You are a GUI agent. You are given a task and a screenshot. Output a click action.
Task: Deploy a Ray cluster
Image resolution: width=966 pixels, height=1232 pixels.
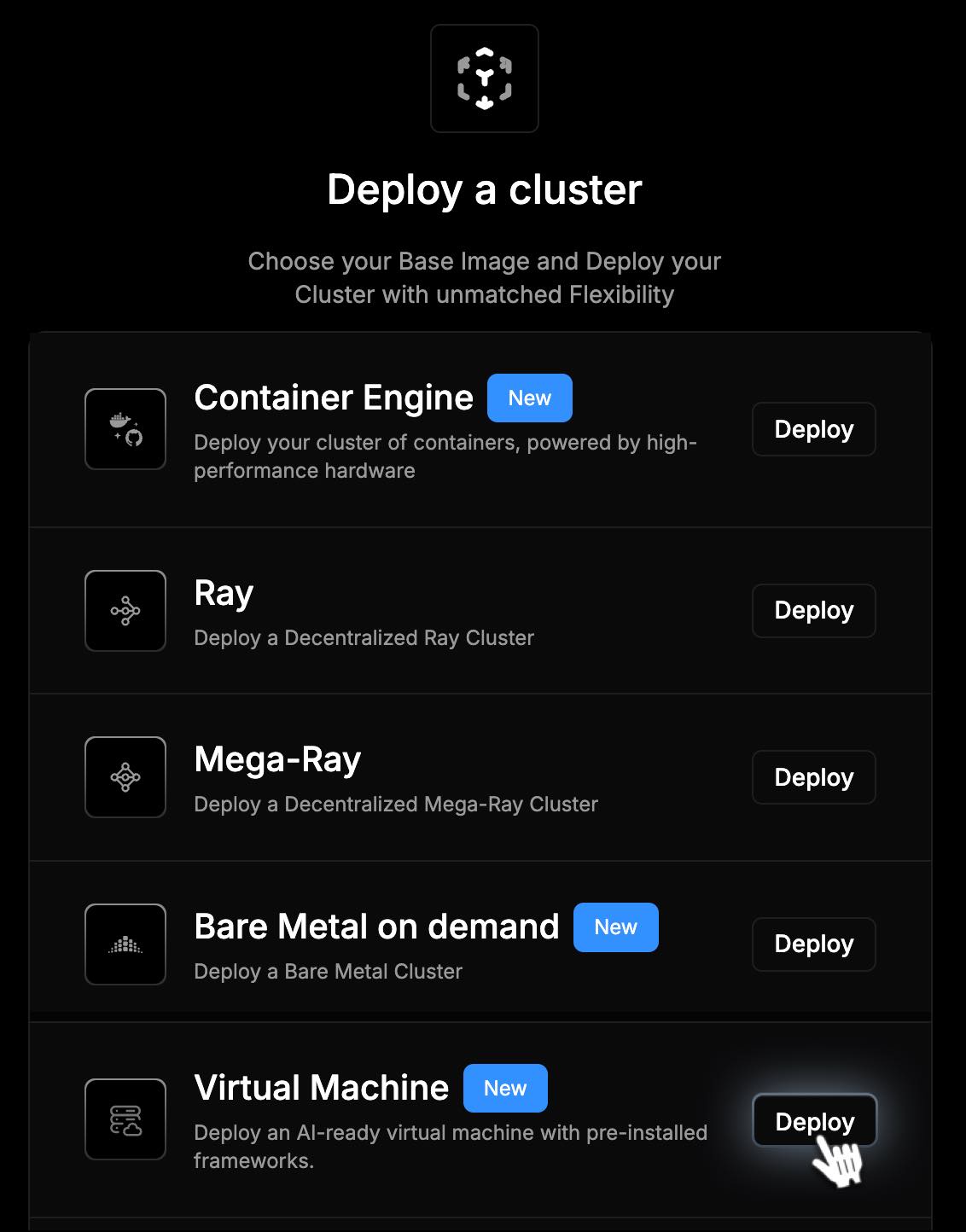pyautogui.click(x=814, y=611)
